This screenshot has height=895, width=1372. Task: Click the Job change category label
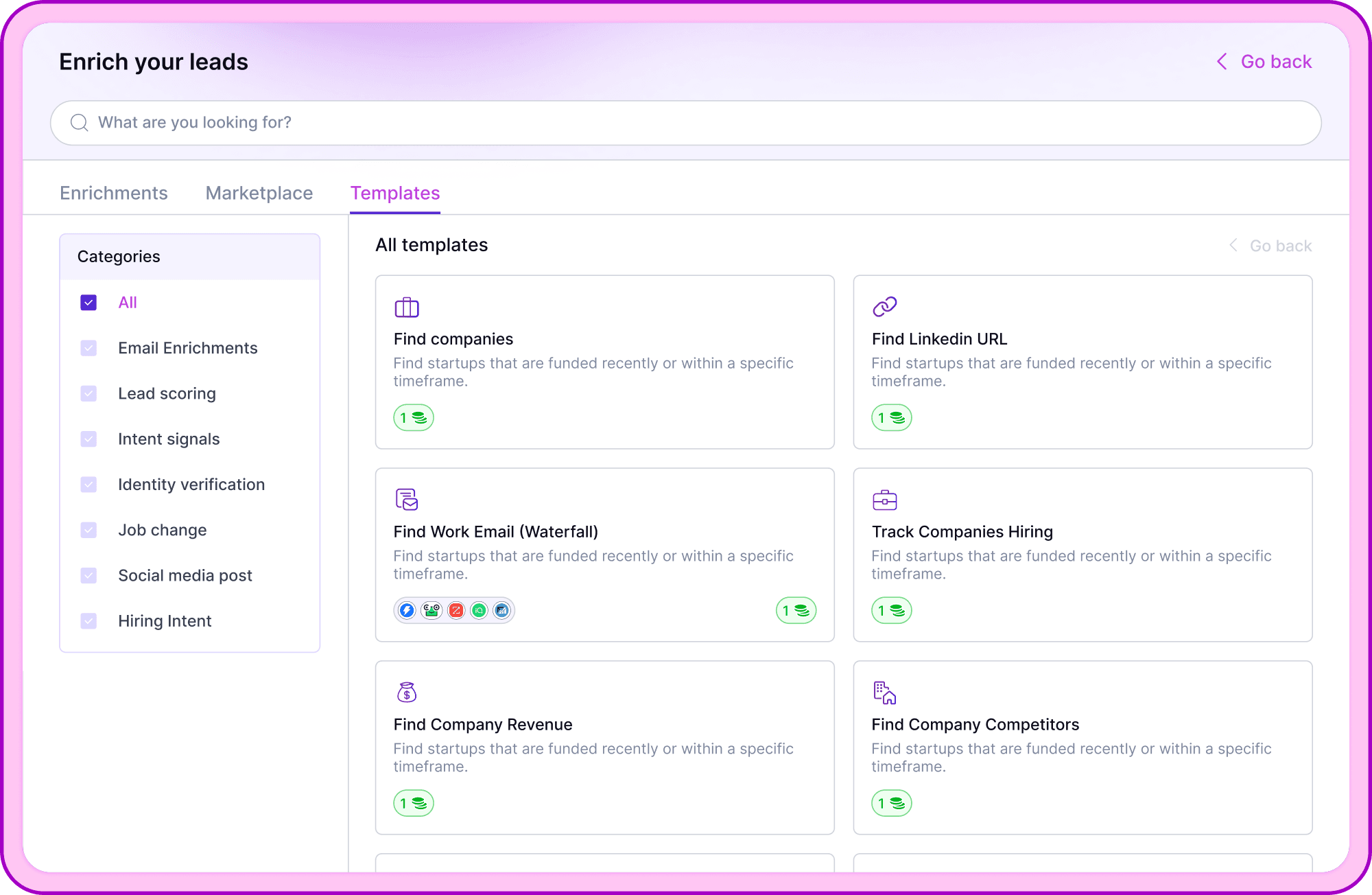[163, 530]
